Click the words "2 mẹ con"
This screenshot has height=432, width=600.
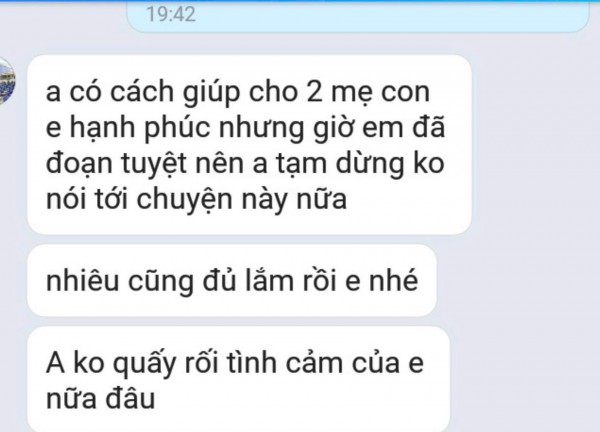[368, 92]
